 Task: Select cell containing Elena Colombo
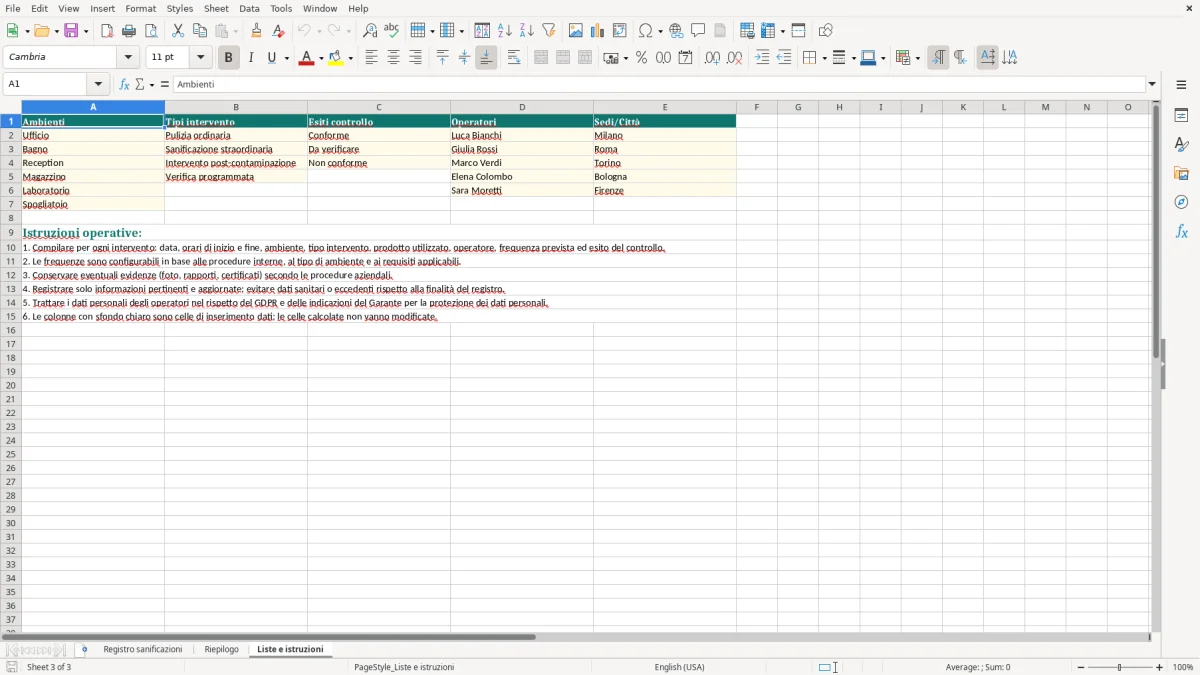(522, 177)
